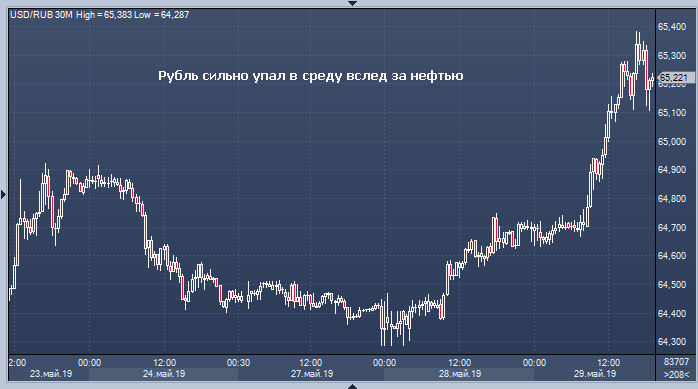
Task: Click the Low = 64,287 label
Action: tap(162, 15)
